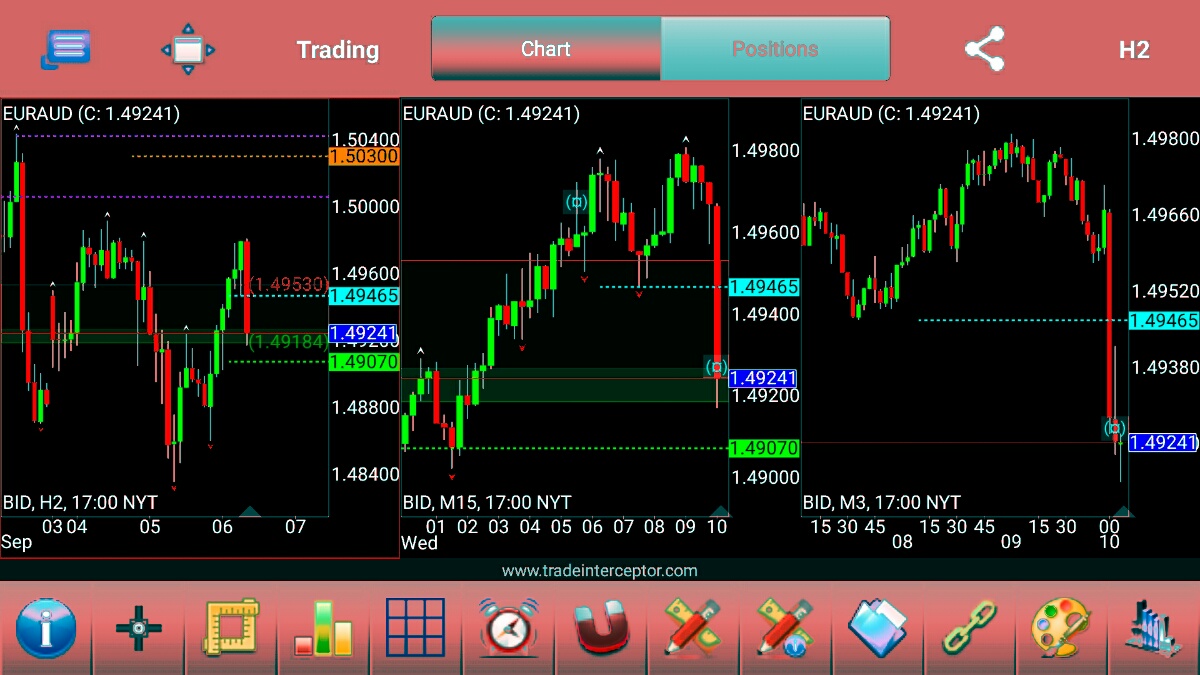Activate the crosshair tool

coord(139,628)
